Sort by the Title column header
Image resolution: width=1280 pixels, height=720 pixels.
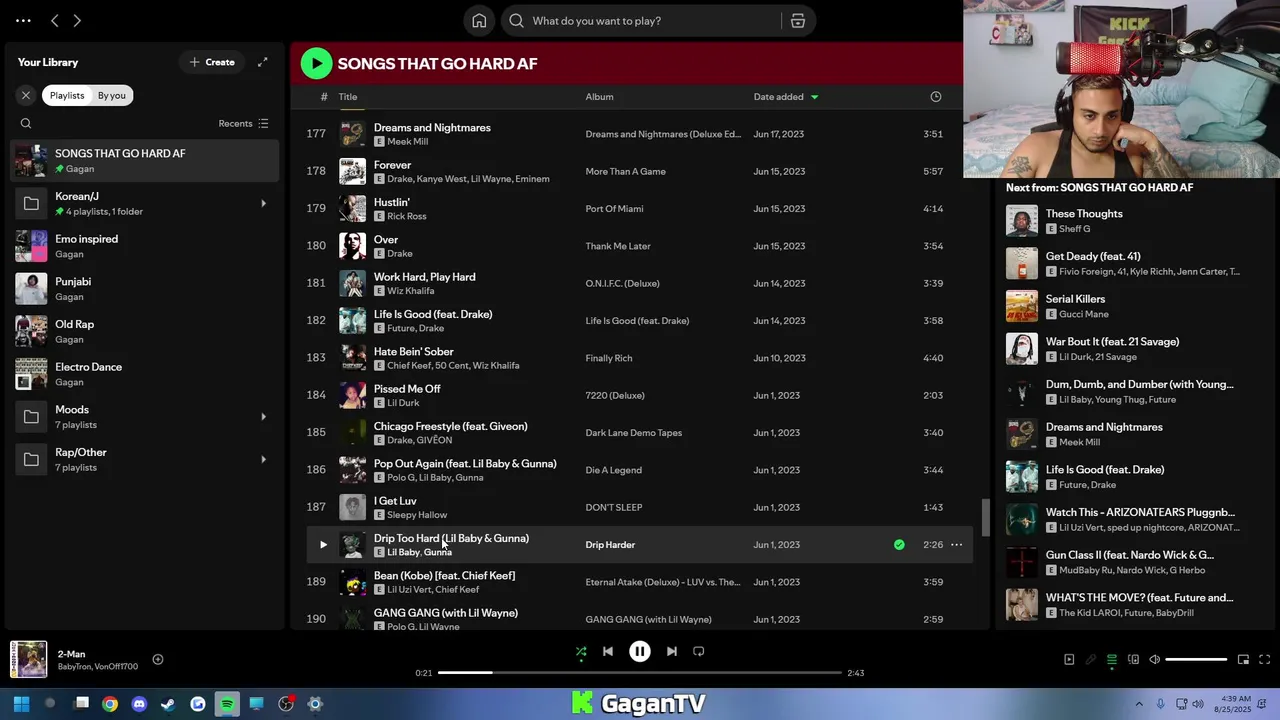[348, 97]
